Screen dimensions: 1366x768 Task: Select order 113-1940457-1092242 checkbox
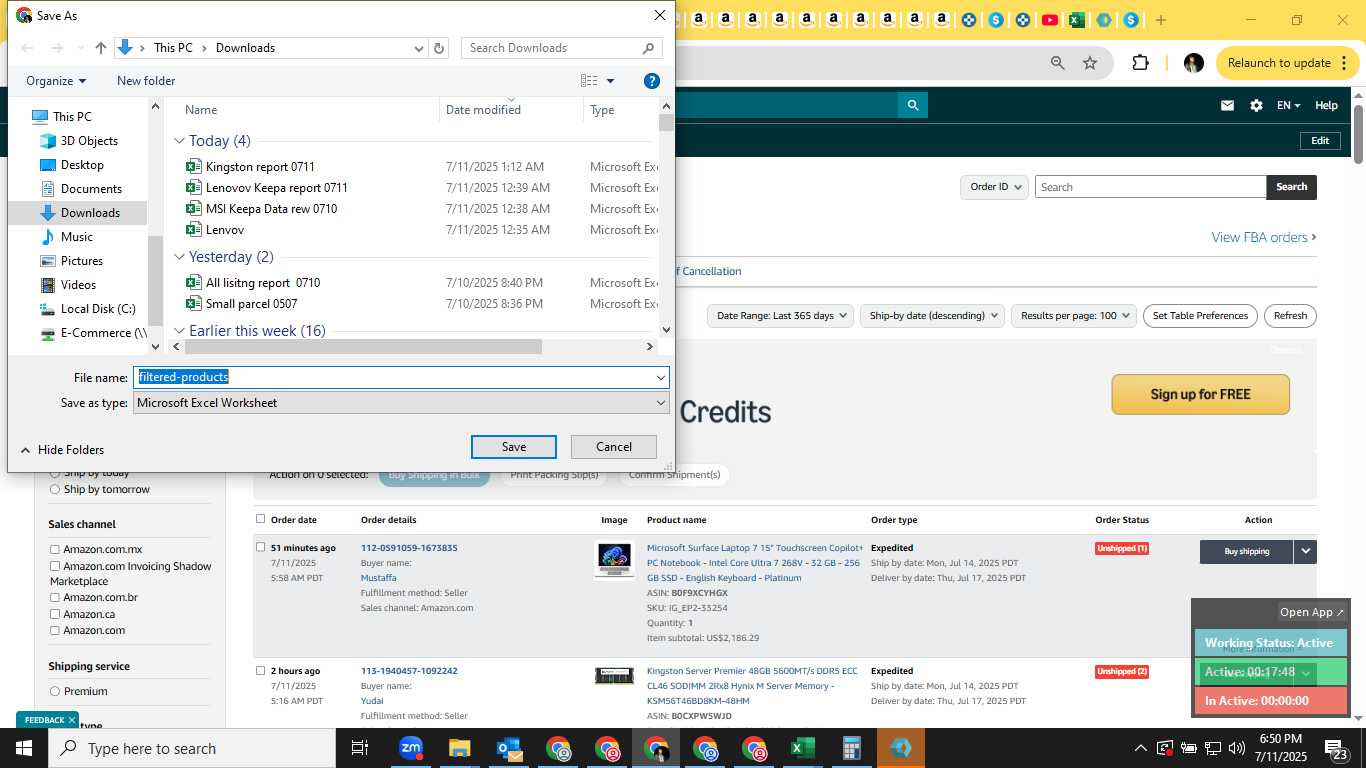[x=261, y=670]
